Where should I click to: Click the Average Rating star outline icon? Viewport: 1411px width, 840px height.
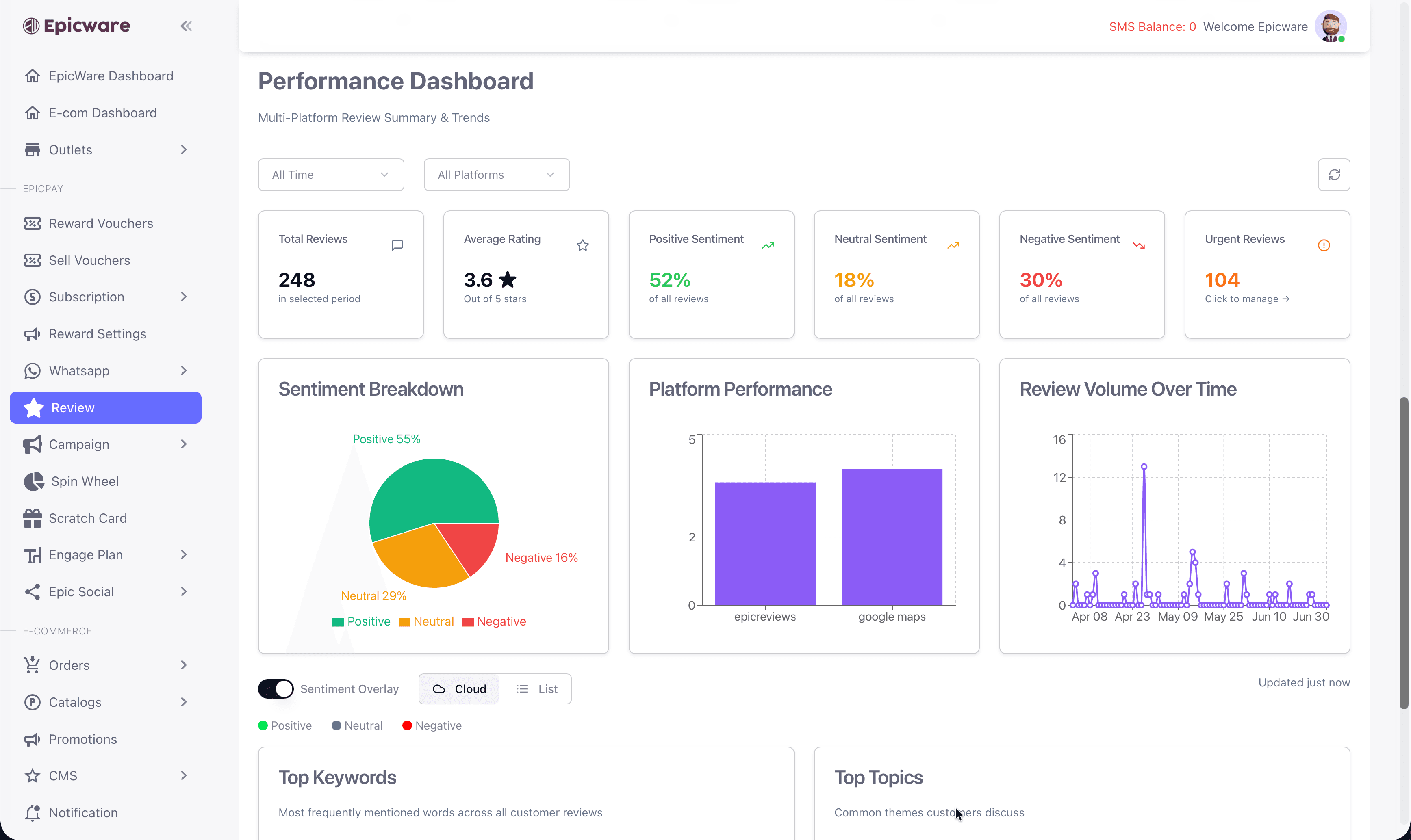coord(583,245)
